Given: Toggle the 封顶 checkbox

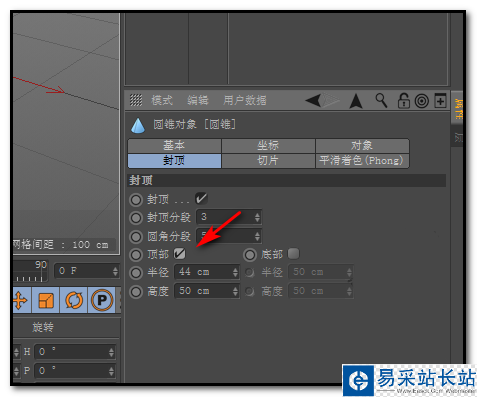Looking at the screenshot, I should click(201, 199).
